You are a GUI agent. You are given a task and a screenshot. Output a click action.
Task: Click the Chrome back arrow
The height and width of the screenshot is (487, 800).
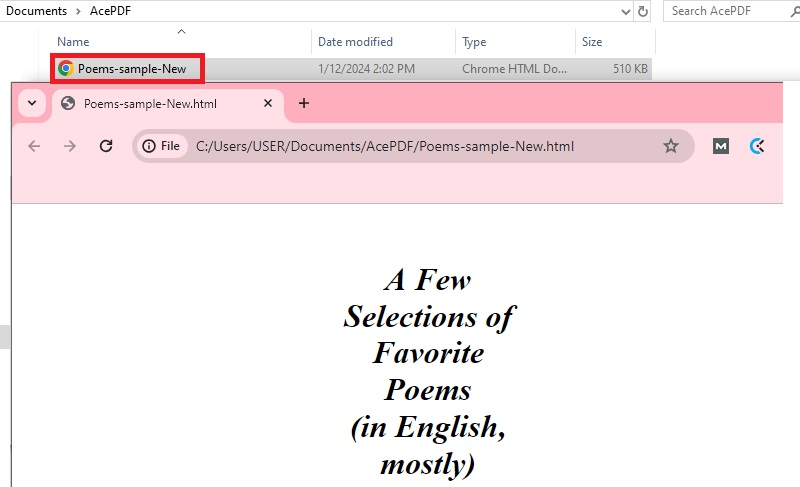[34, 146]
